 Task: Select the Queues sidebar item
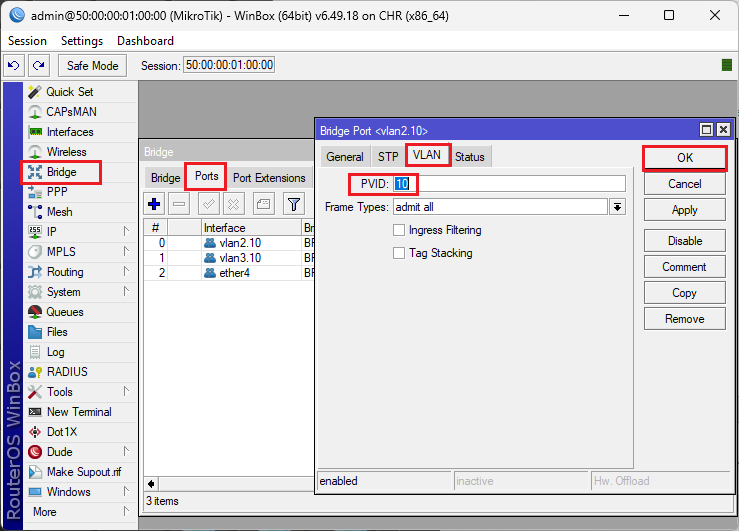[65, 312]
